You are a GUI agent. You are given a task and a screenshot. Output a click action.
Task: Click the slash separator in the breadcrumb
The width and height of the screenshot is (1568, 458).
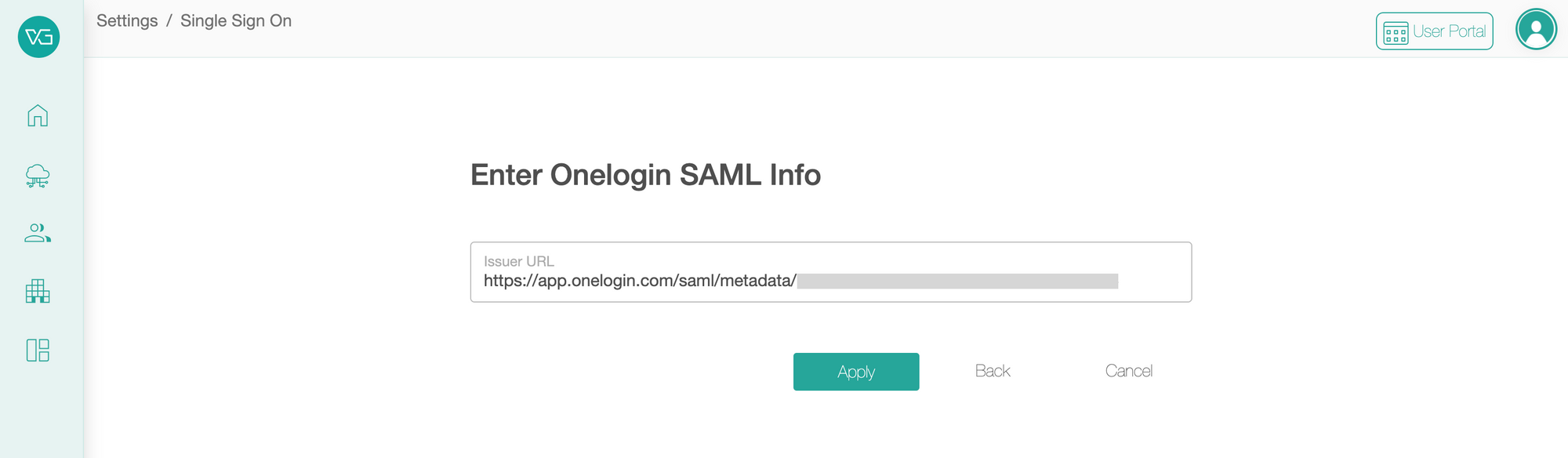pos(169,21)
